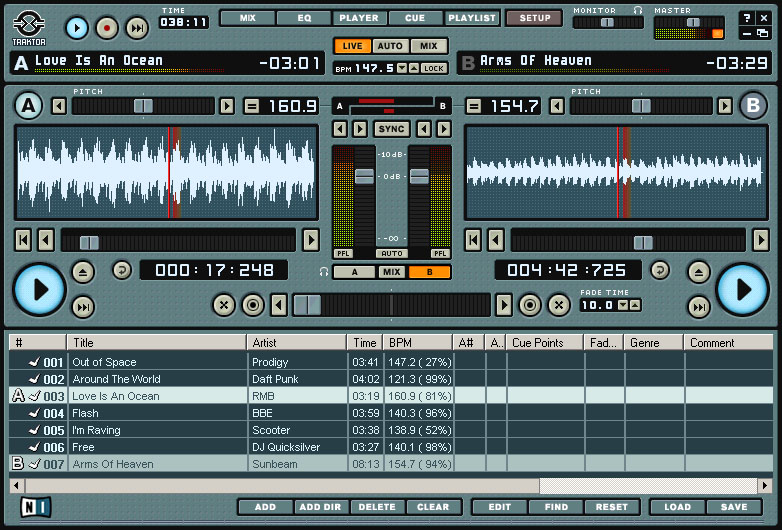Click deck A waveform display
The width and height of the screenshot is (782, 530).
167,173
